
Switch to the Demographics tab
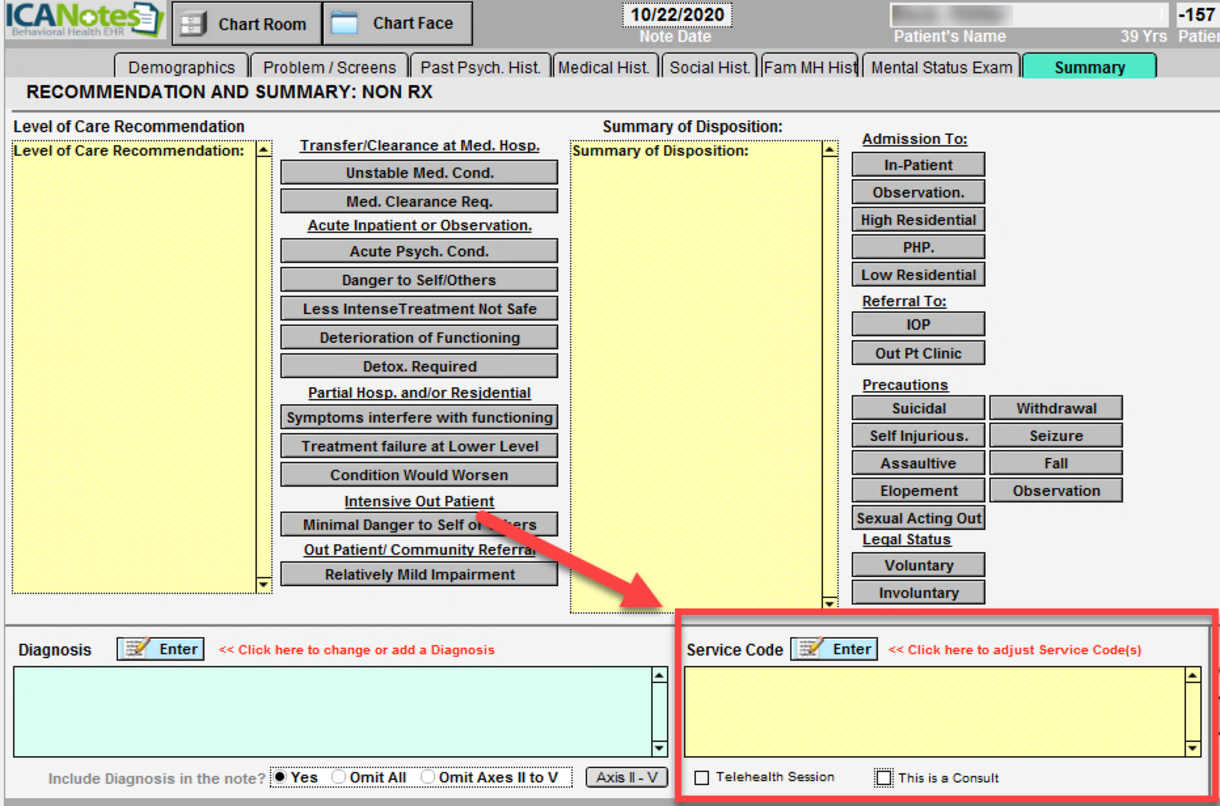[x=181, y=67]
